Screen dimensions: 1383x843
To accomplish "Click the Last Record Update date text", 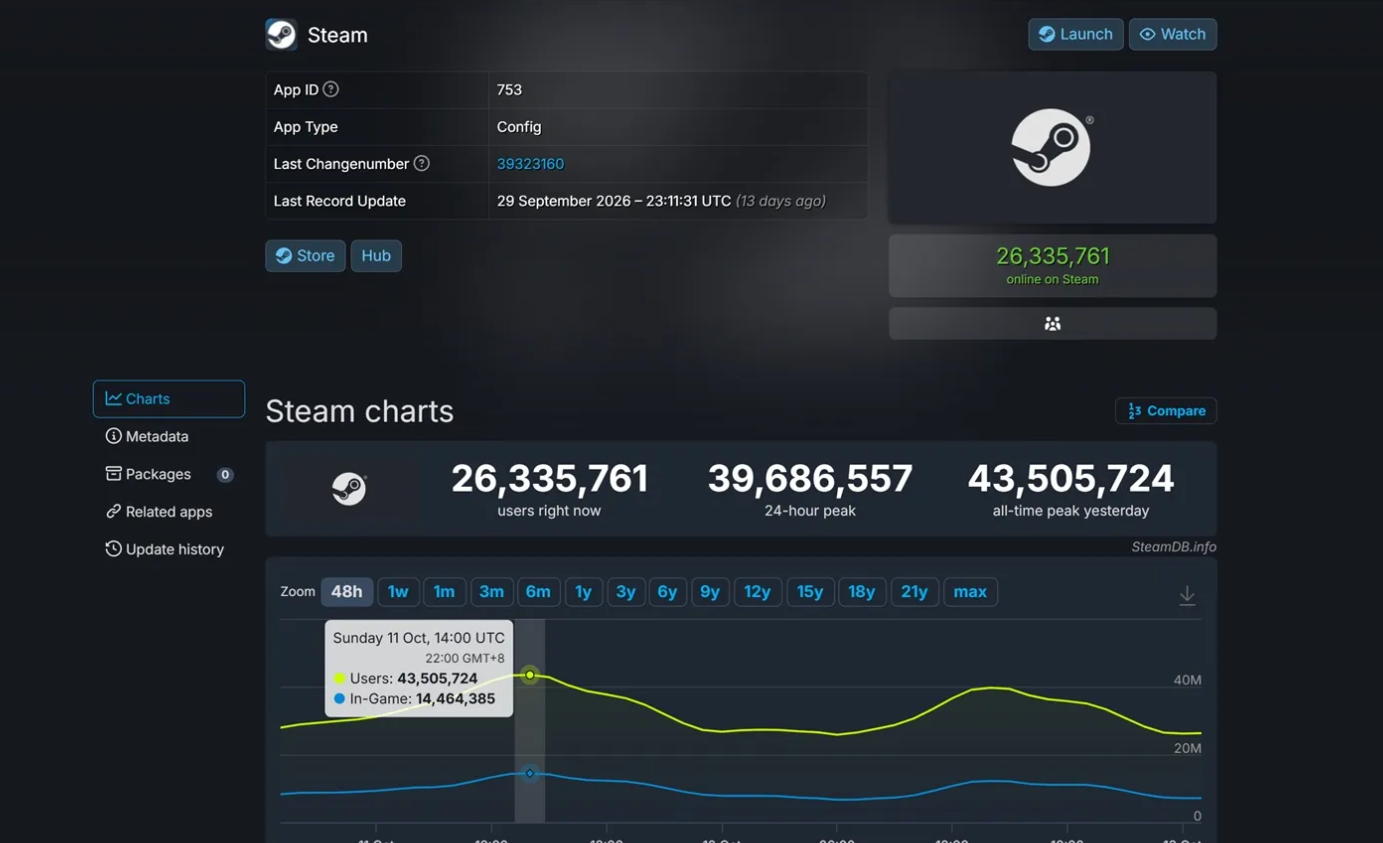I will point(614,201).
